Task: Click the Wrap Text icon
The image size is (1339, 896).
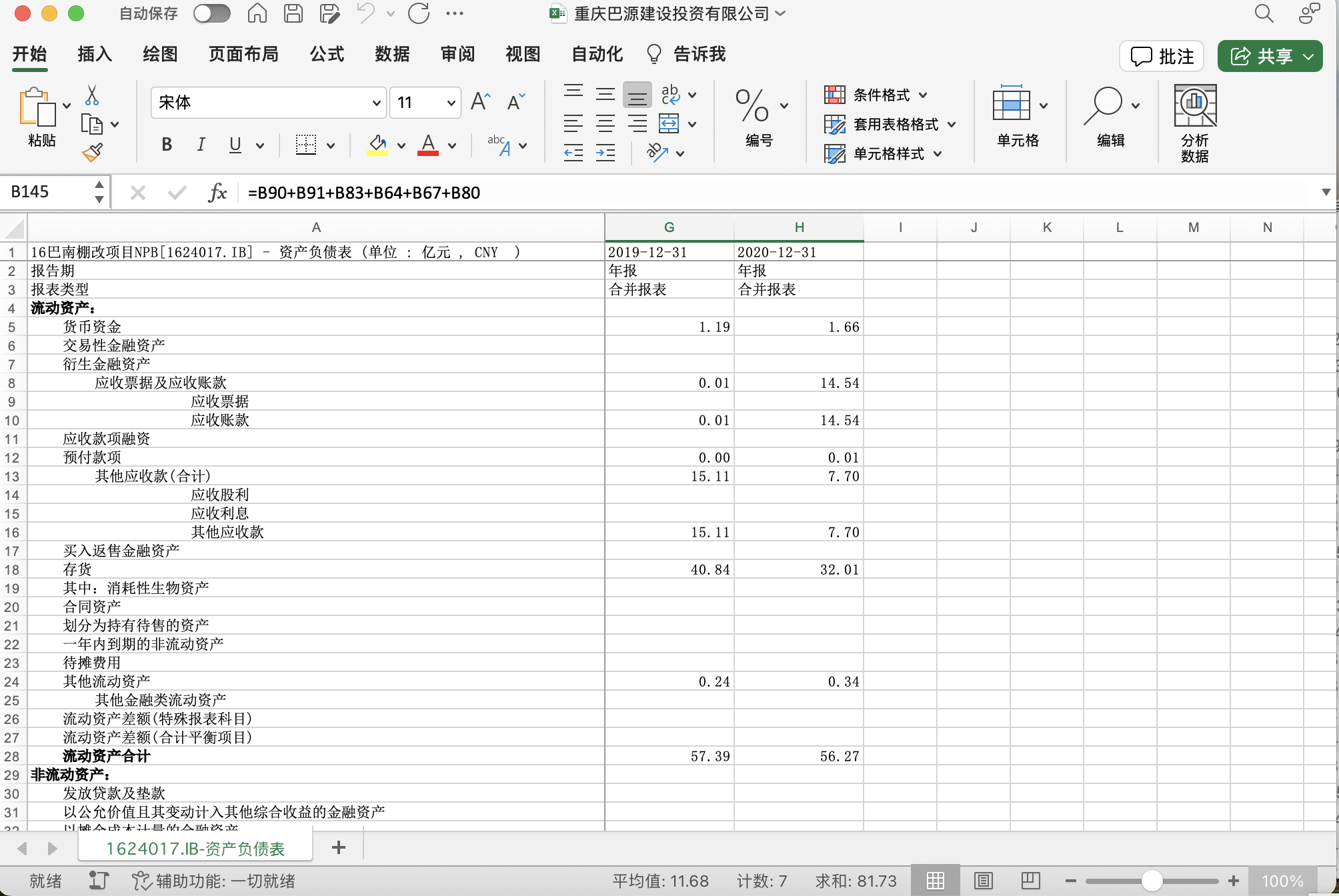Action: [x=670, y=95]
